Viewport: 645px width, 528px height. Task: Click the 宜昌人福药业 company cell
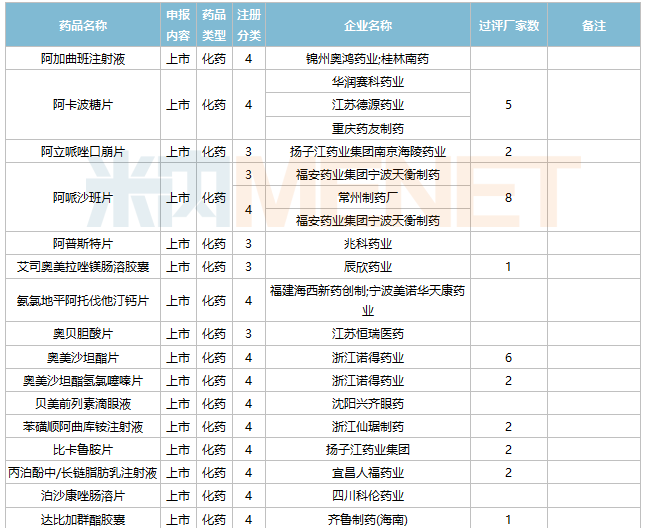click(368, 472)
